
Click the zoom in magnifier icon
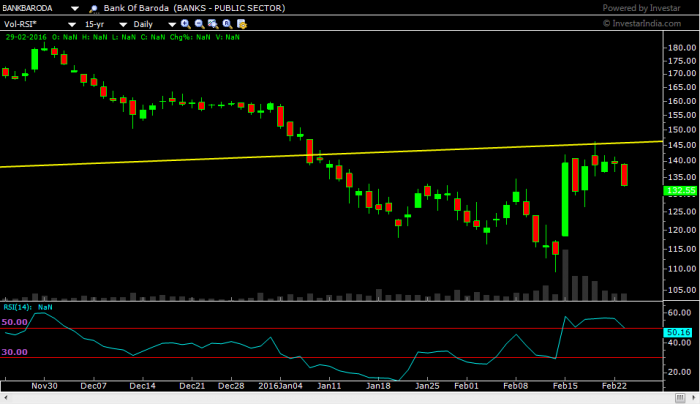[x=186, y=24]
